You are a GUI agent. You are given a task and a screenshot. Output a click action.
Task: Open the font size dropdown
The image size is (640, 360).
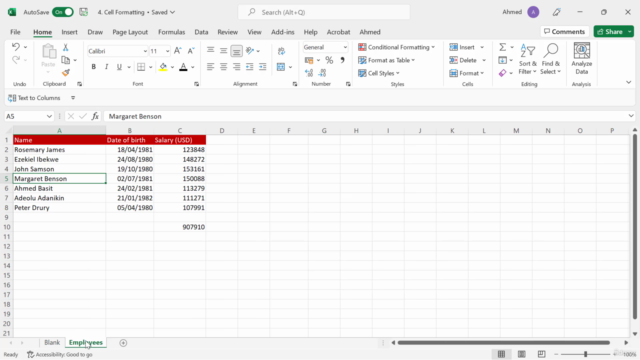[167, 51]
